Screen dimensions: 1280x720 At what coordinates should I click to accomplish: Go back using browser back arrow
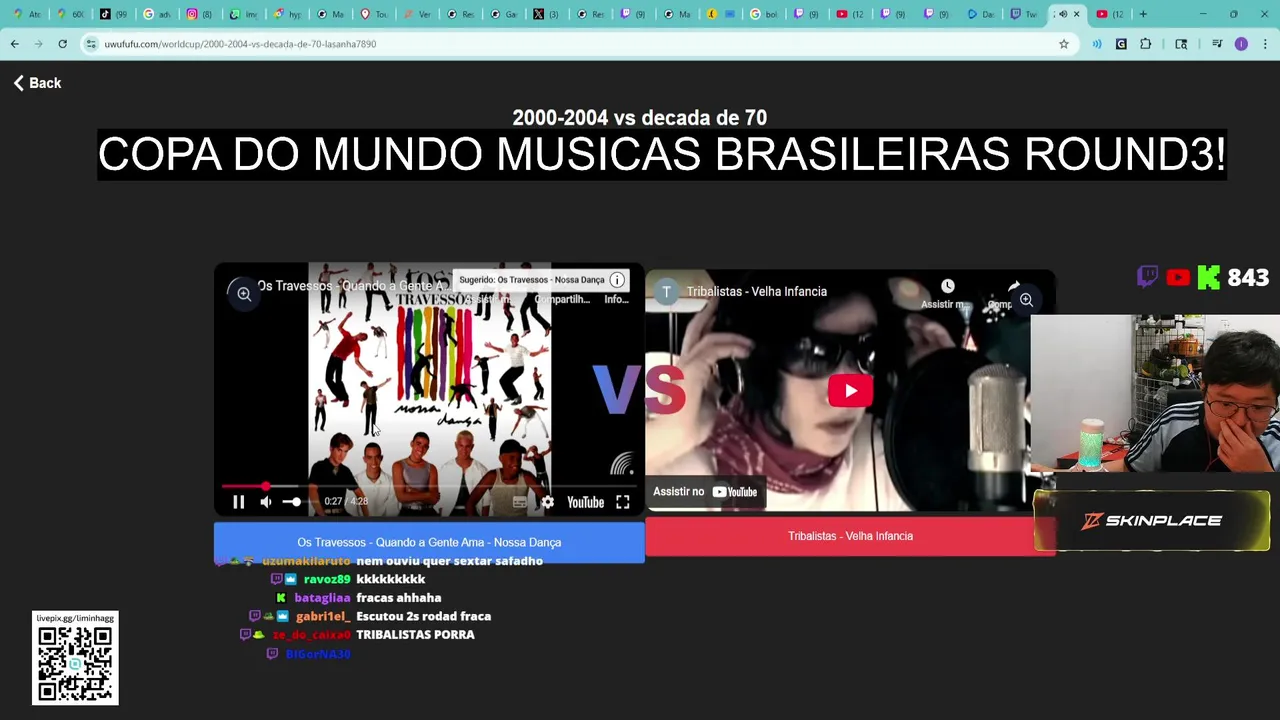pyautogui.click(x=14, y=44)
